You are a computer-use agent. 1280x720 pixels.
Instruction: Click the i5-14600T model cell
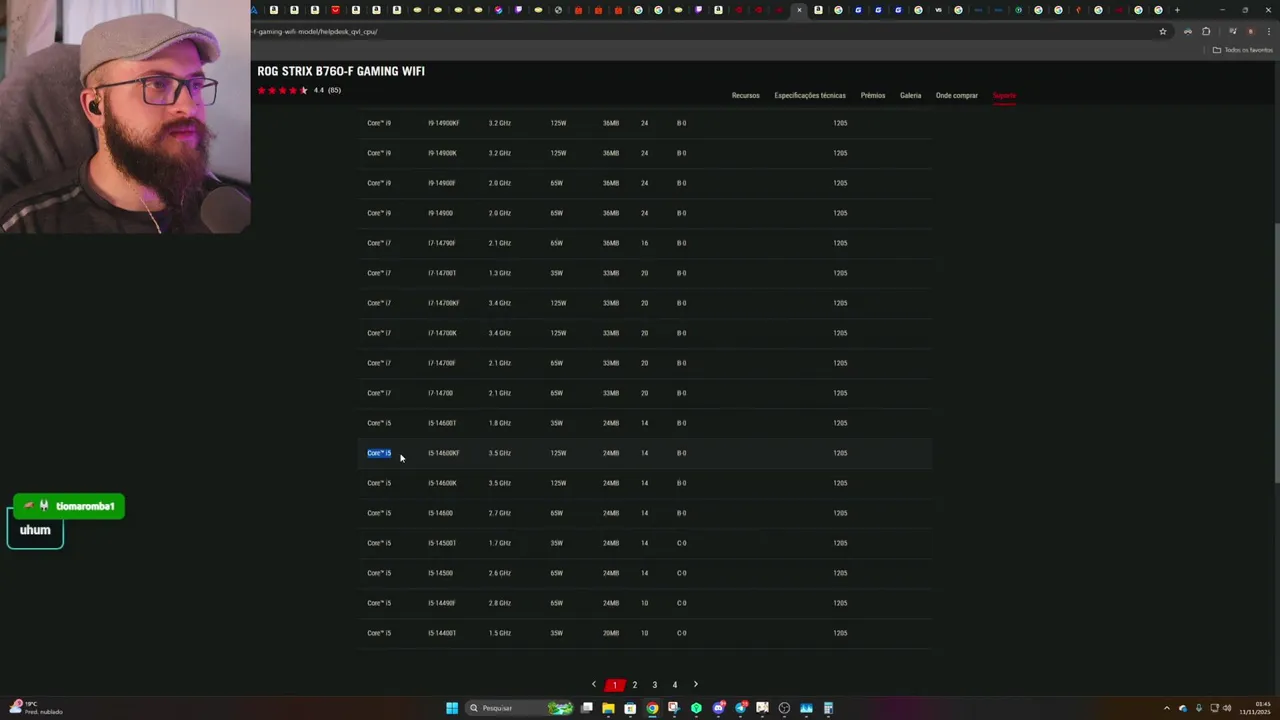click(442, 423)
